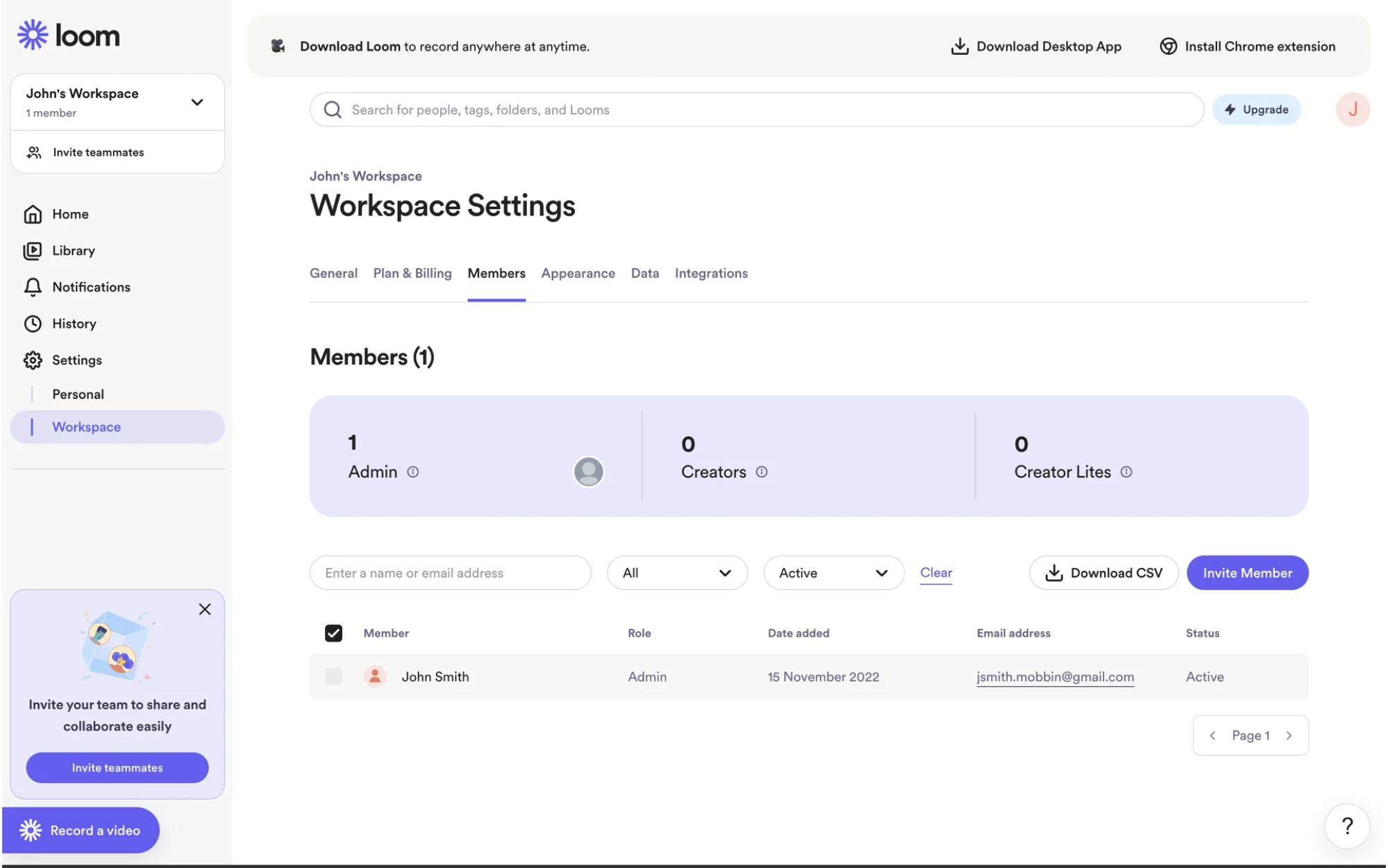Screen dimensions: 1388x868
Task: Click the Clear filters link
Action: pos(936,572)
